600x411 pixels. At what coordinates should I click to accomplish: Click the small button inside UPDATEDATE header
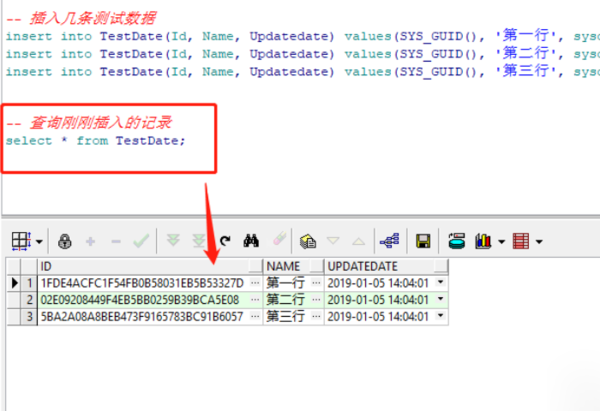coord(441,265)
